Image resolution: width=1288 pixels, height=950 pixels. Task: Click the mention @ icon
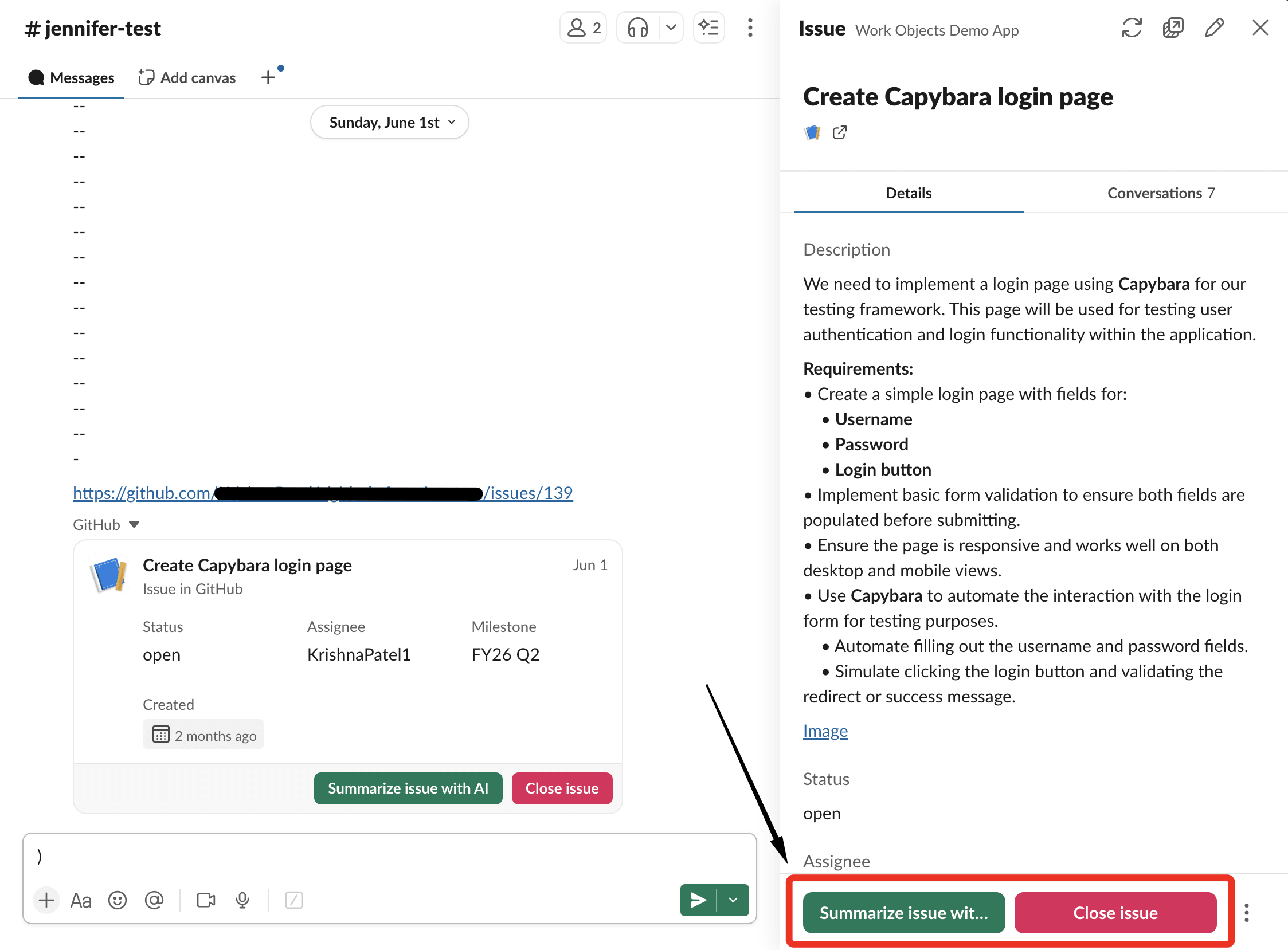point(154,900)
